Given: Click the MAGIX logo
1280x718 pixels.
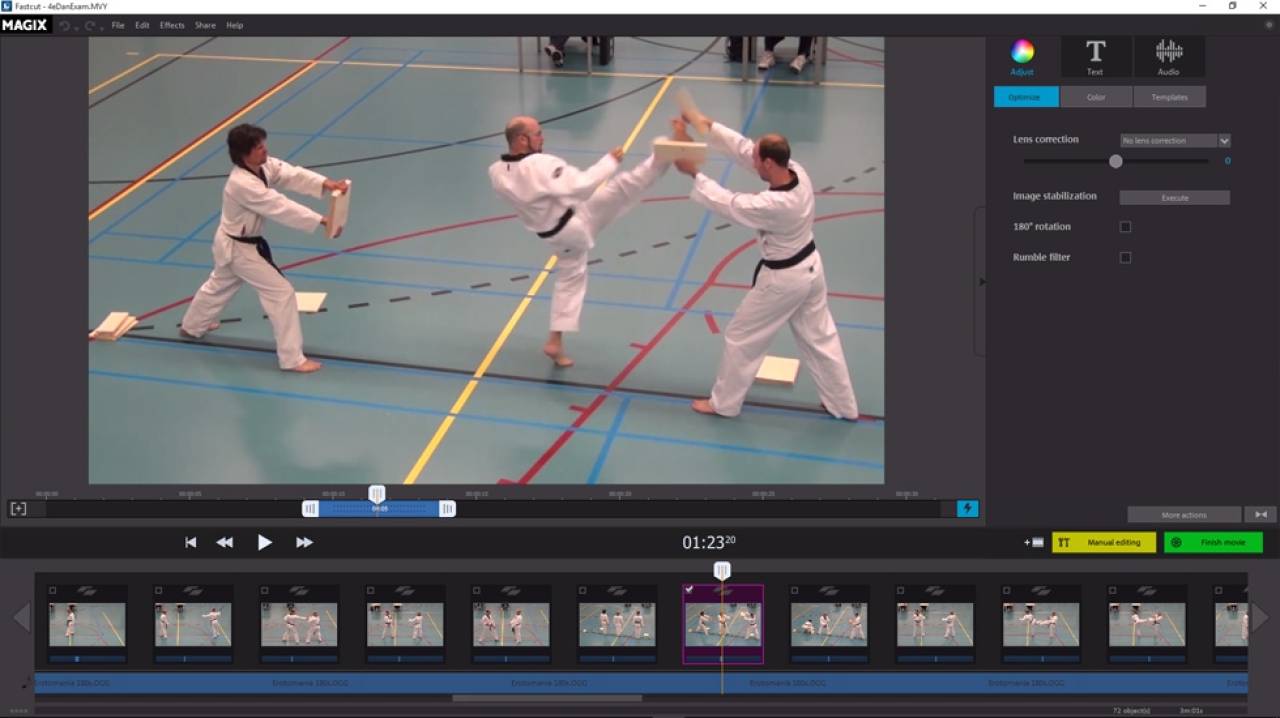Looking at the screenshot, I should point(25,24).
